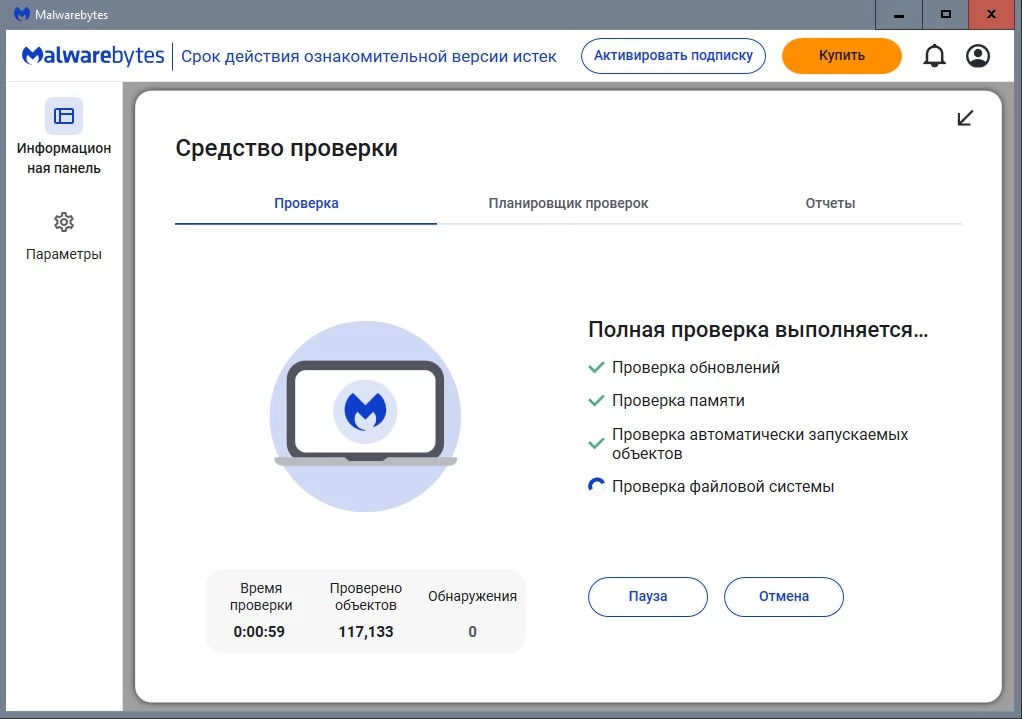Click the Malwarebytes logo in header
Image resolution: width=1022 pixels, height=719 pixels.
click(93, 56)
